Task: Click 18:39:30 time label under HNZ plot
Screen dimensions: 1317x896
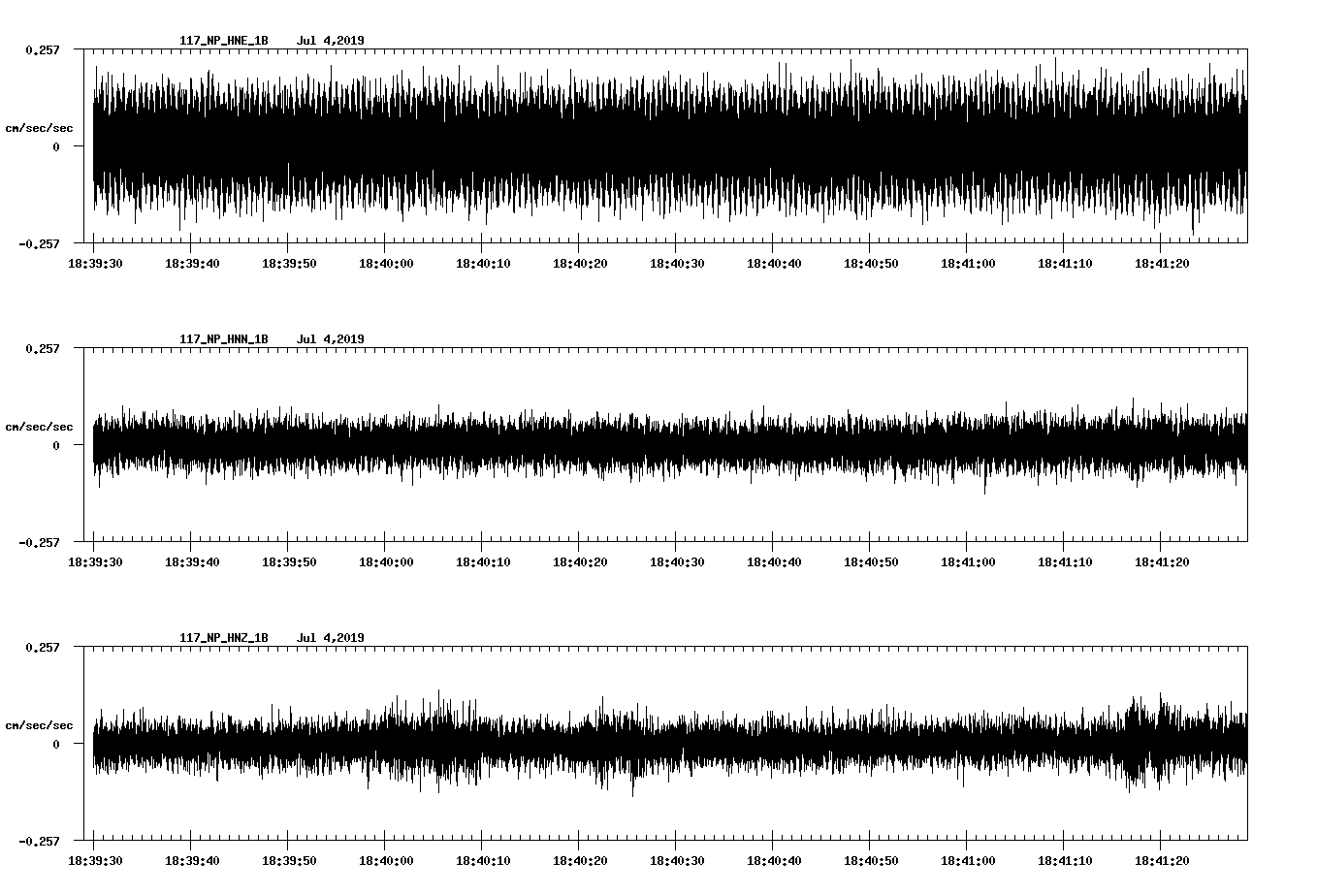Action: tap(95, 860)
